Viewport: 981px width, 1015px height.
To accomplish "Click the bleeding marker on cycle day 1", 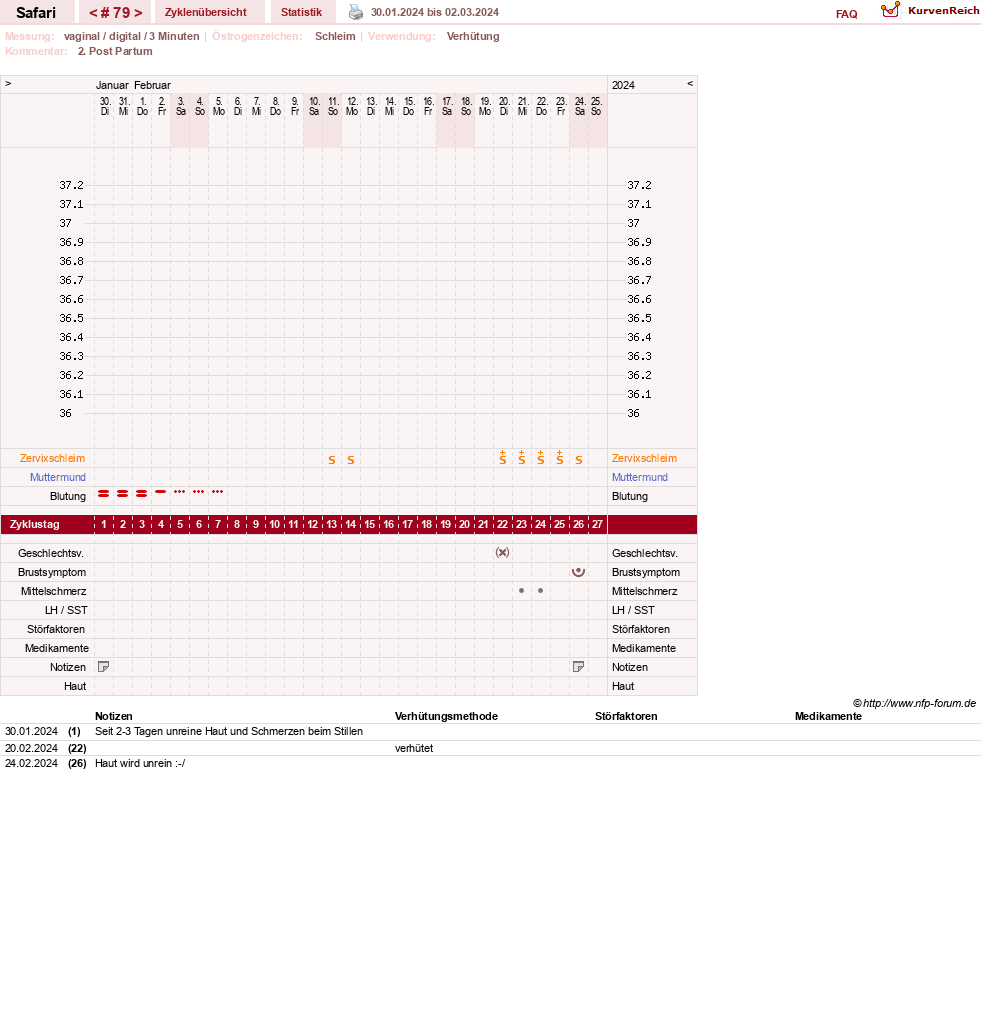I will click(x=104, y=493).
